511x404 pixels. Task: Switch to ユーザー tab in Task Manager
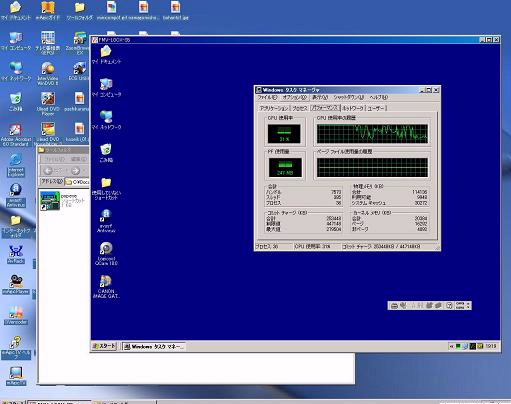coord(376,108)
